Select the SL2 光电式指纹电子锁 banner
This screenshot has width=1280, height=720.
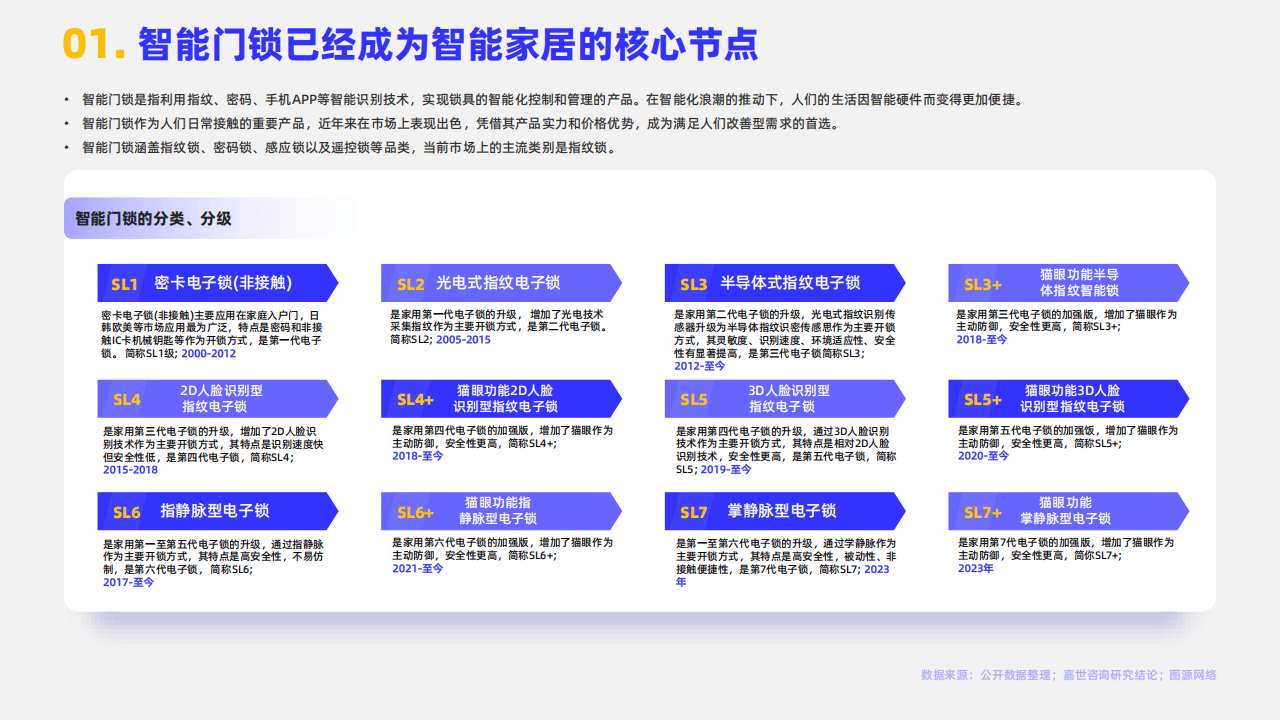click(x=500, y=283)
